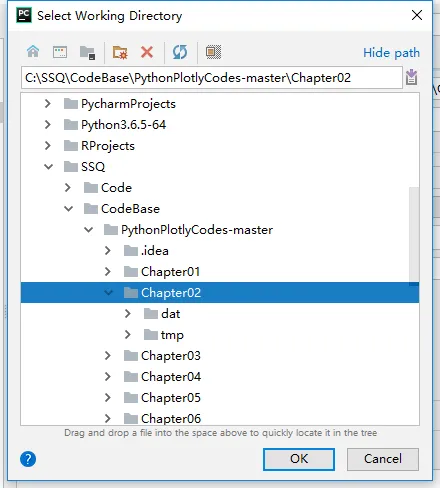The height and width of the screenshot is (488, 440).
Task: Toggle Show Hidden Files and Directories icon
Action: [213, 52]
